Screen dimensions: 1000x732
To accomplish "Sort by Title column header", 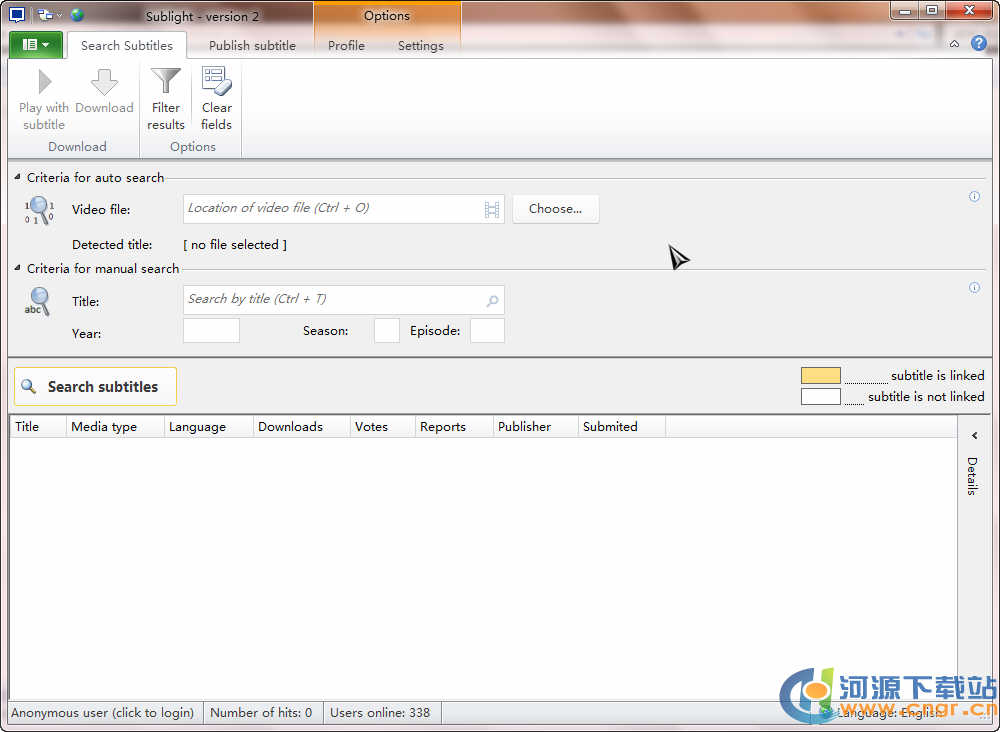I will click(38, 427).
